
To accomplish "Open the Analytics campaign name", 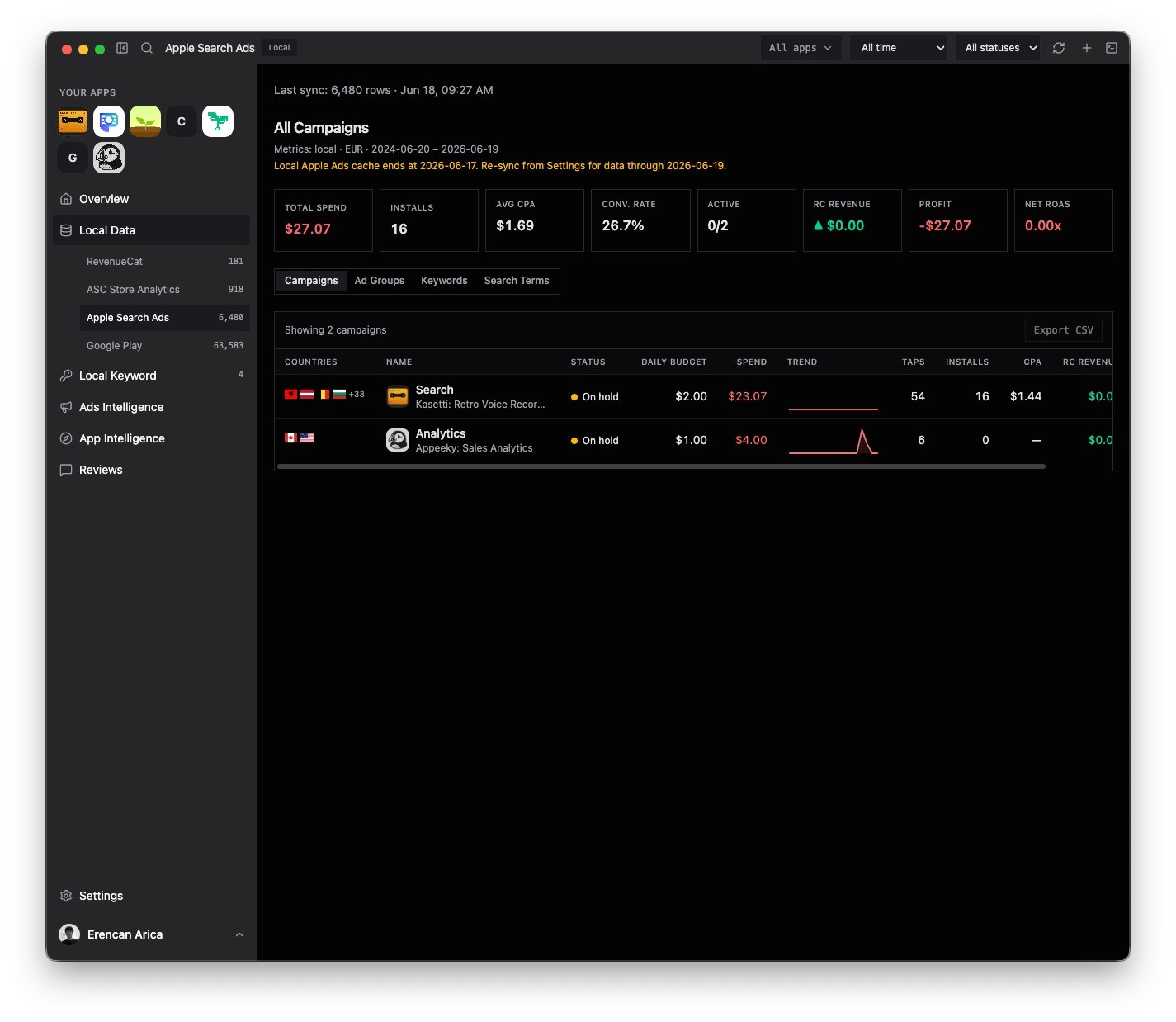I will [x=441, y=433].
